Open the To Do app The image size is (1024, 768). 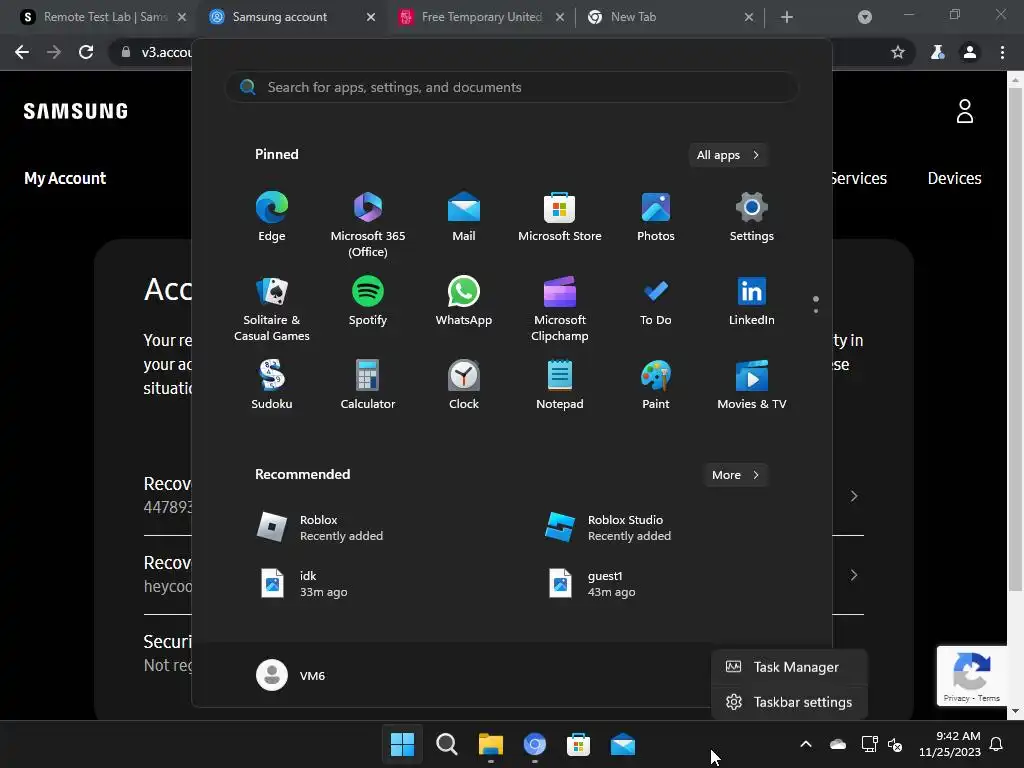pos(656,301)
